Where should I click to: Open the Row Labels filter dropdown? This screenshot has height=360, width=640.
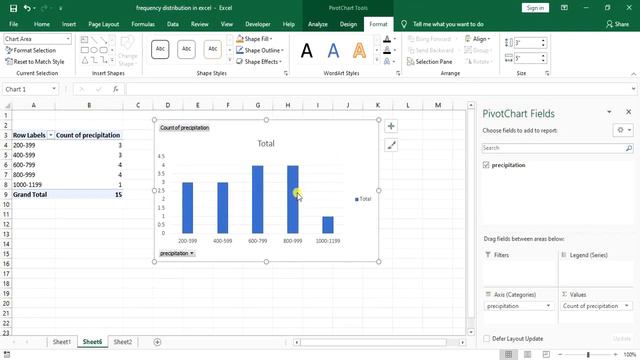[51, 135]
